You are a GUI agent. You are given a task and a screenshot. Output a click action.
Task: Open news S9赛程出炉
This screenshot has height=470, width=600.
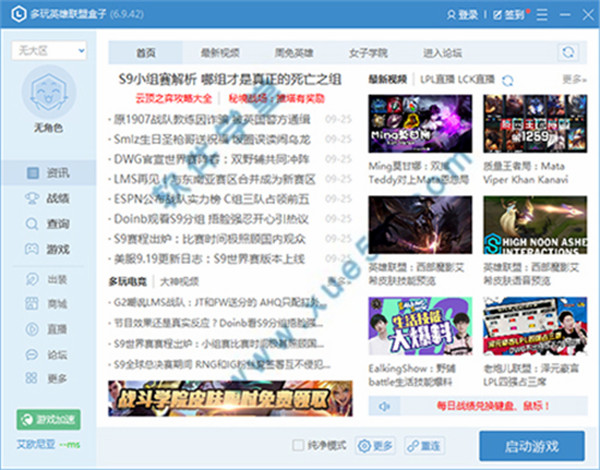click(x=212, y=239)
